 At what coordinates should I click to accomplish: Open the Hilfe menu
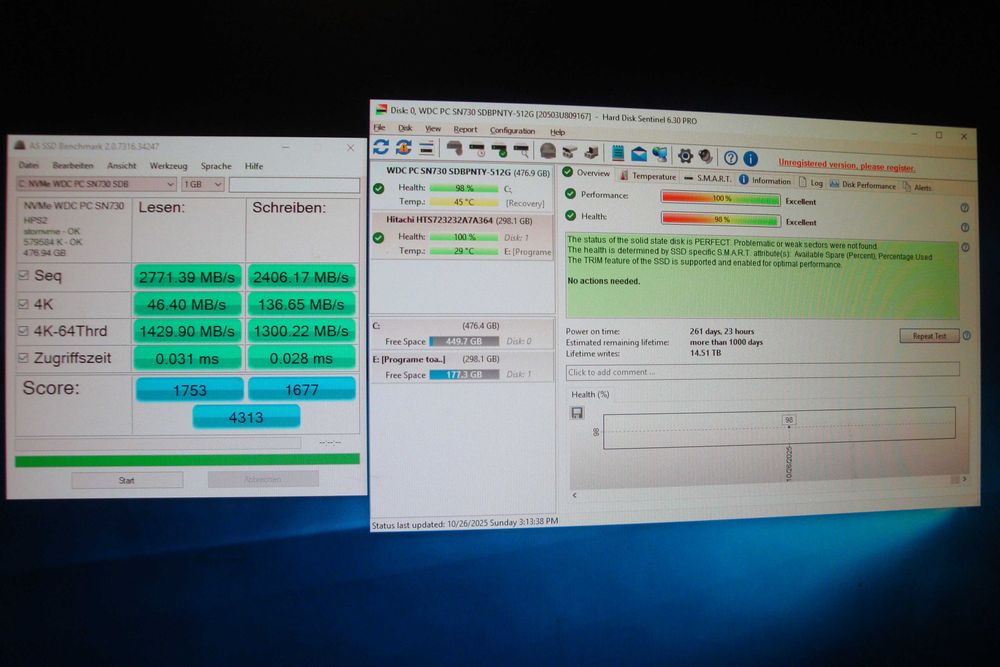click(x=254, y=166)
